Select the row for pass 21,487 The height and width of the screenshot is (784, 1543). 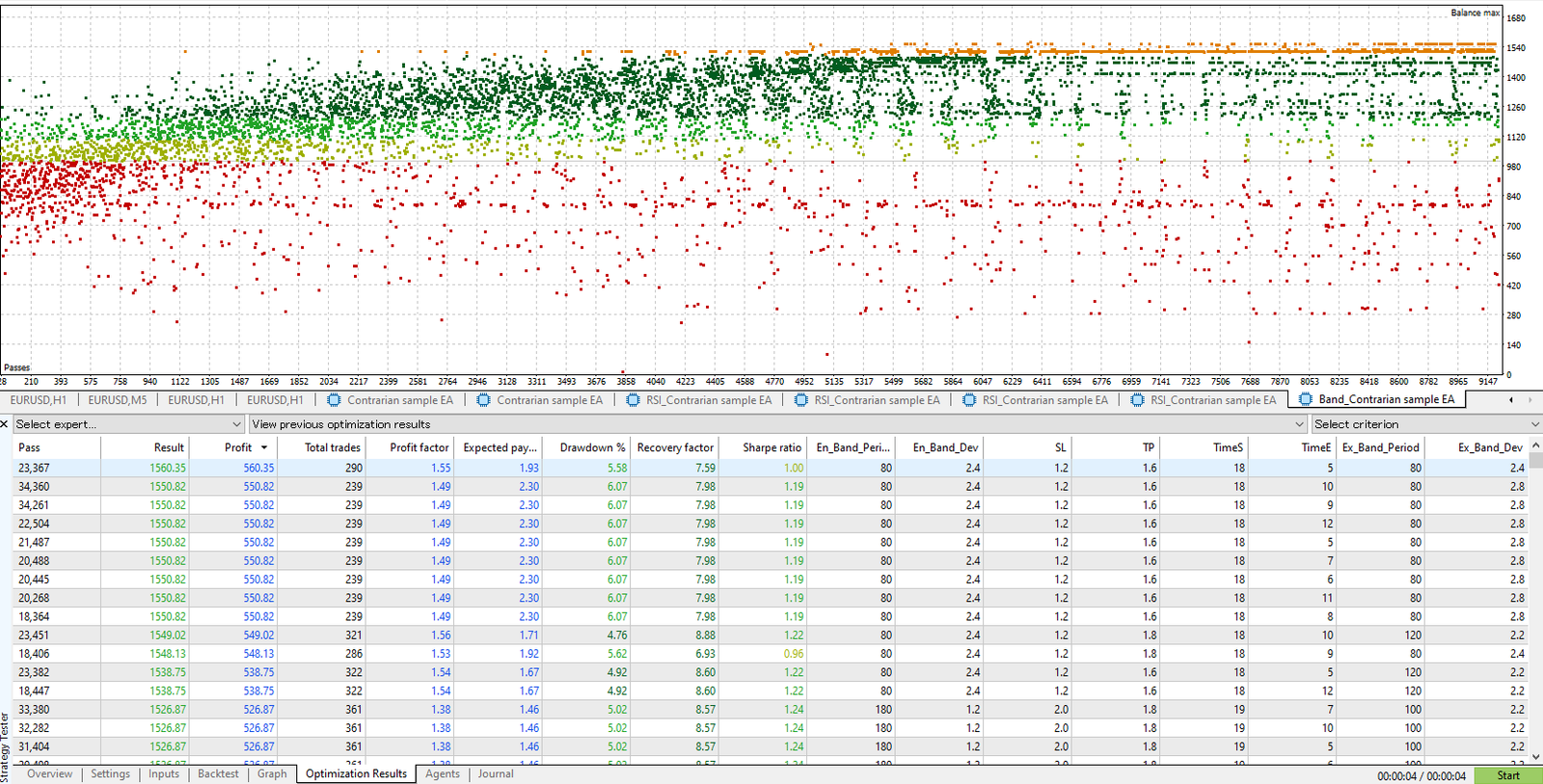click(771, 542)
